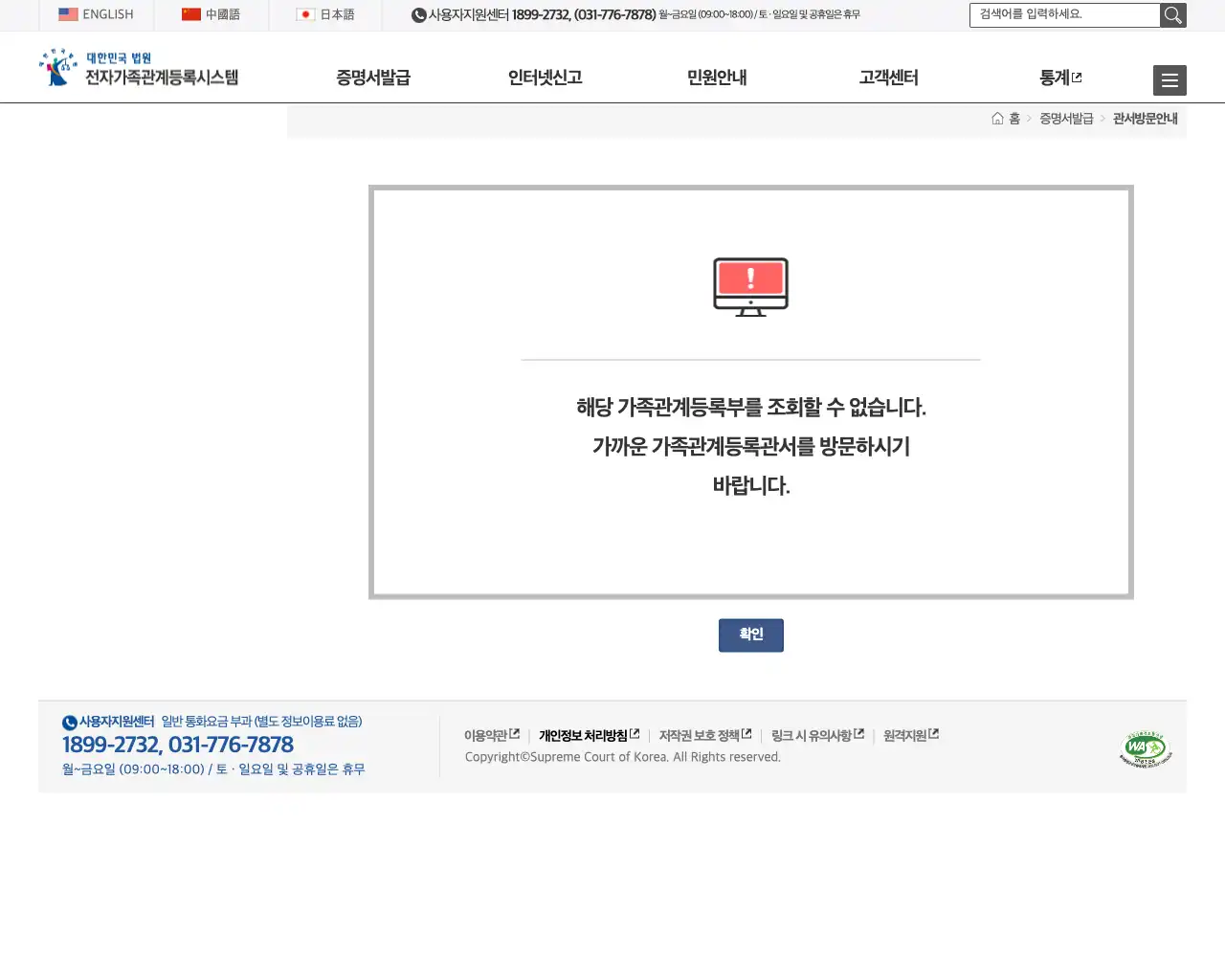Image resolution: width=1225 pixels, height=980 pixels.
Task: Click the search magnifier icon
Action: 1173,15
